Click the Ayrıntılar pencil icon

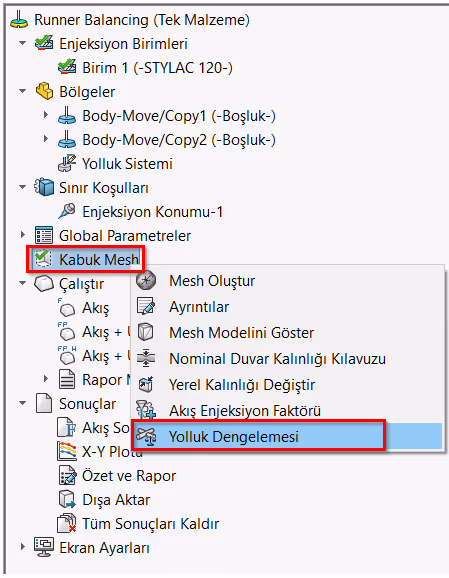pyautogui.click(x=146, y=306)
